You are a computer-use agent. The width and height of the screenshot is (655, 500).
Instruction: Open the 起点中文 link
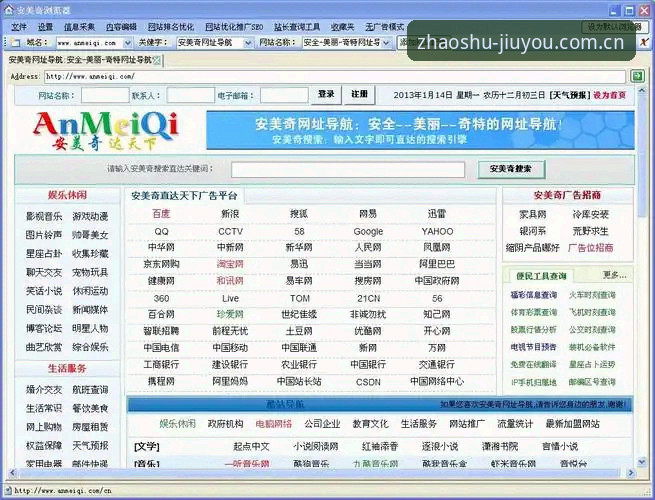(x=251, y=446)
